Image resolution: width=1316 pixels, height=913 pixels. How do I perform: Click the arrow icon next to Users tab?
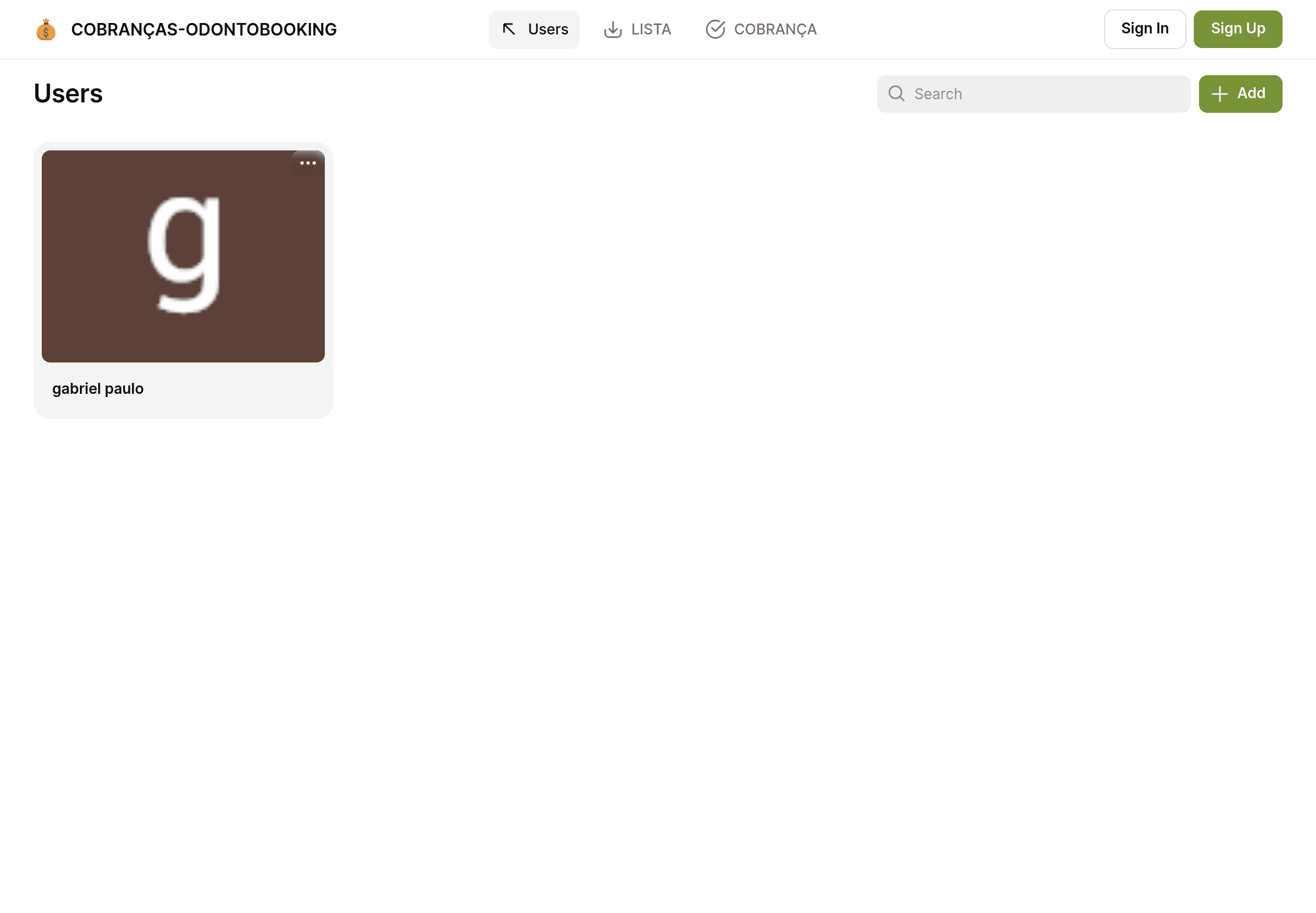tap(510, 29)
